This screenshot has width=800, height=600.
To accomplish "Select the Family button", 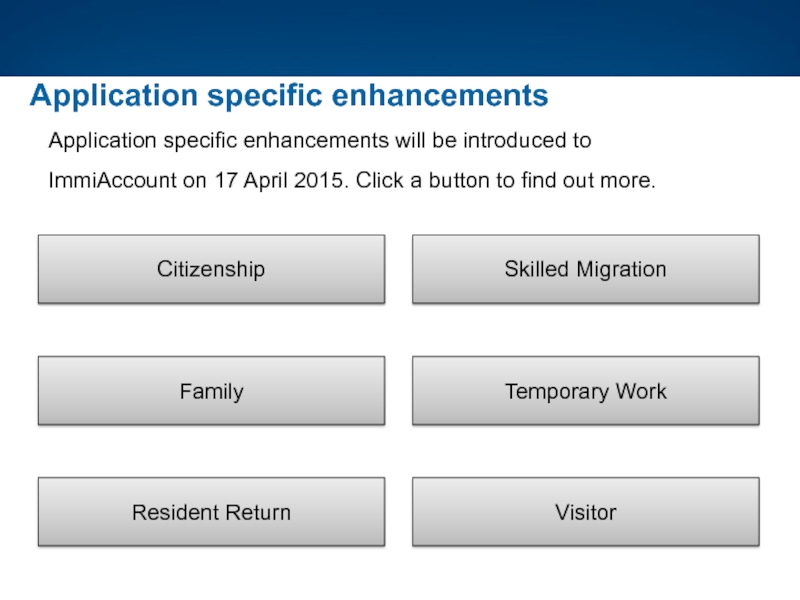I will pos(211,391).
